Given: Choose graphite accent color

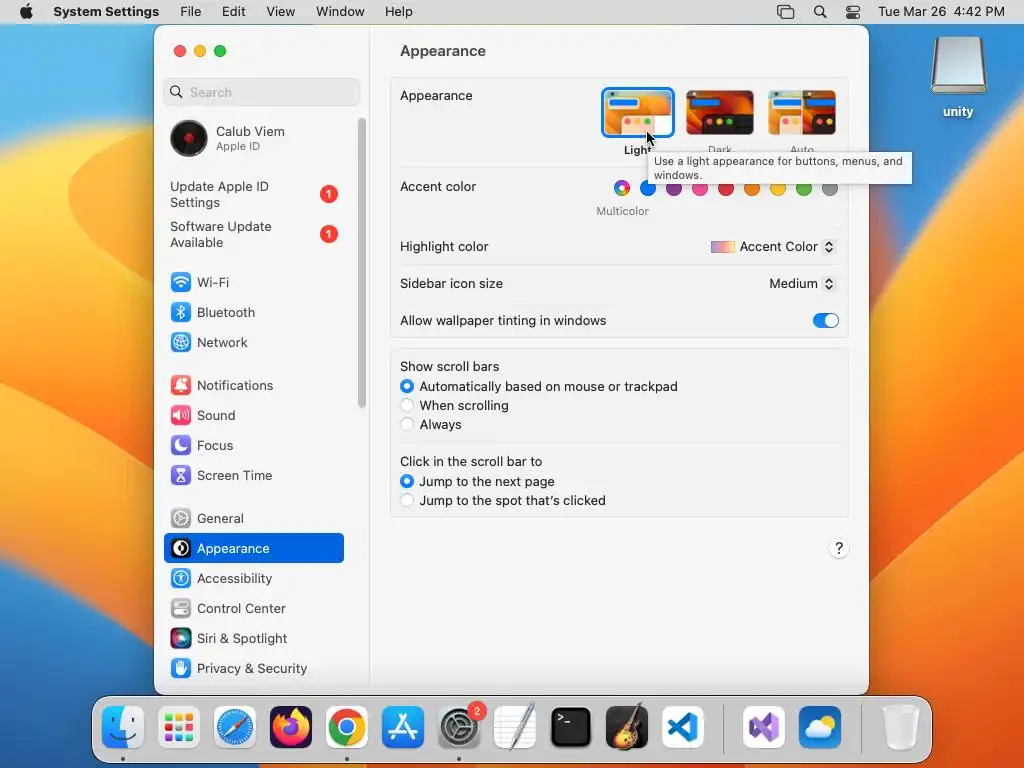Looking at the screenshot, I should click(830, 189).
